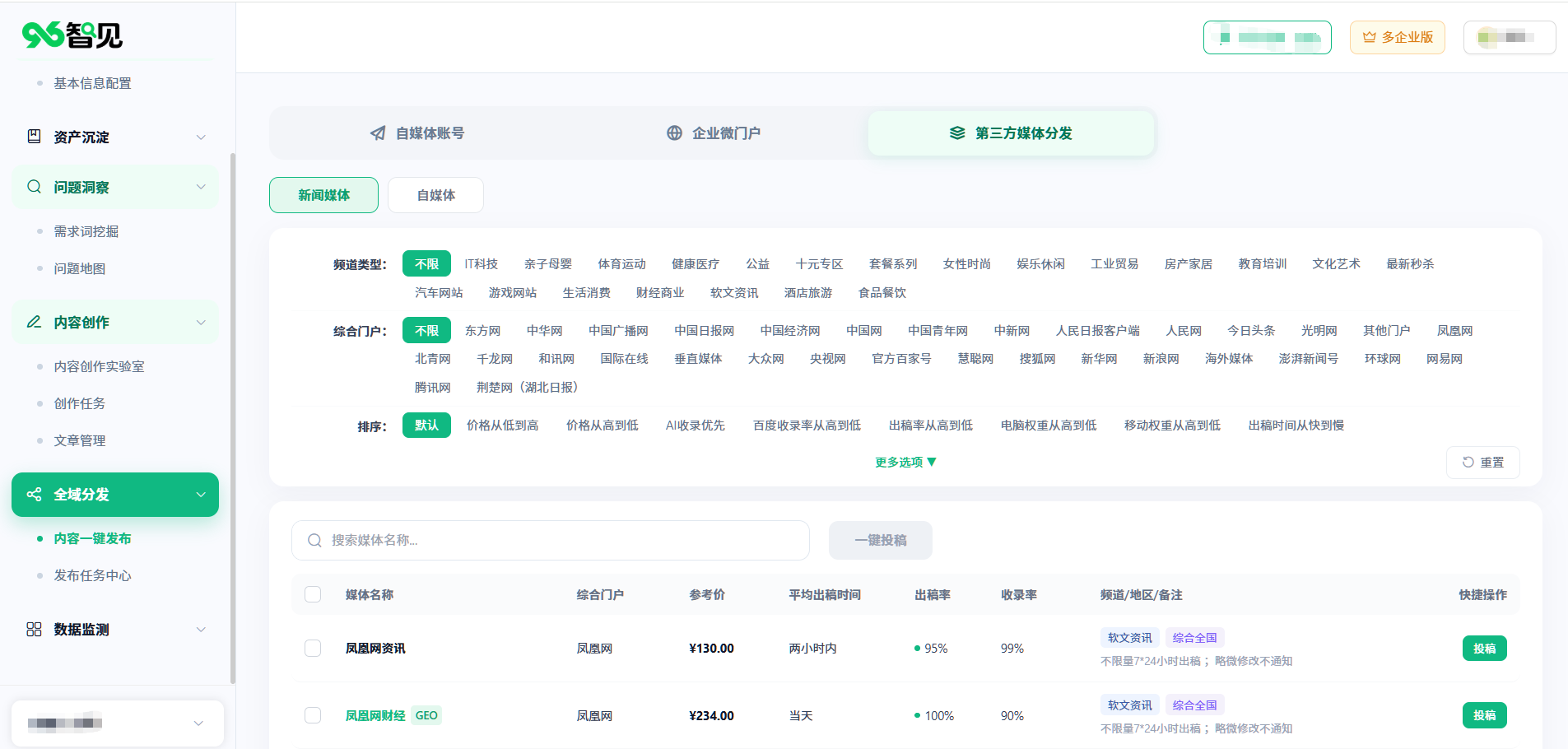1568x749 pixels.
Task: Select 默认 sort option
Action: (426, 426)
